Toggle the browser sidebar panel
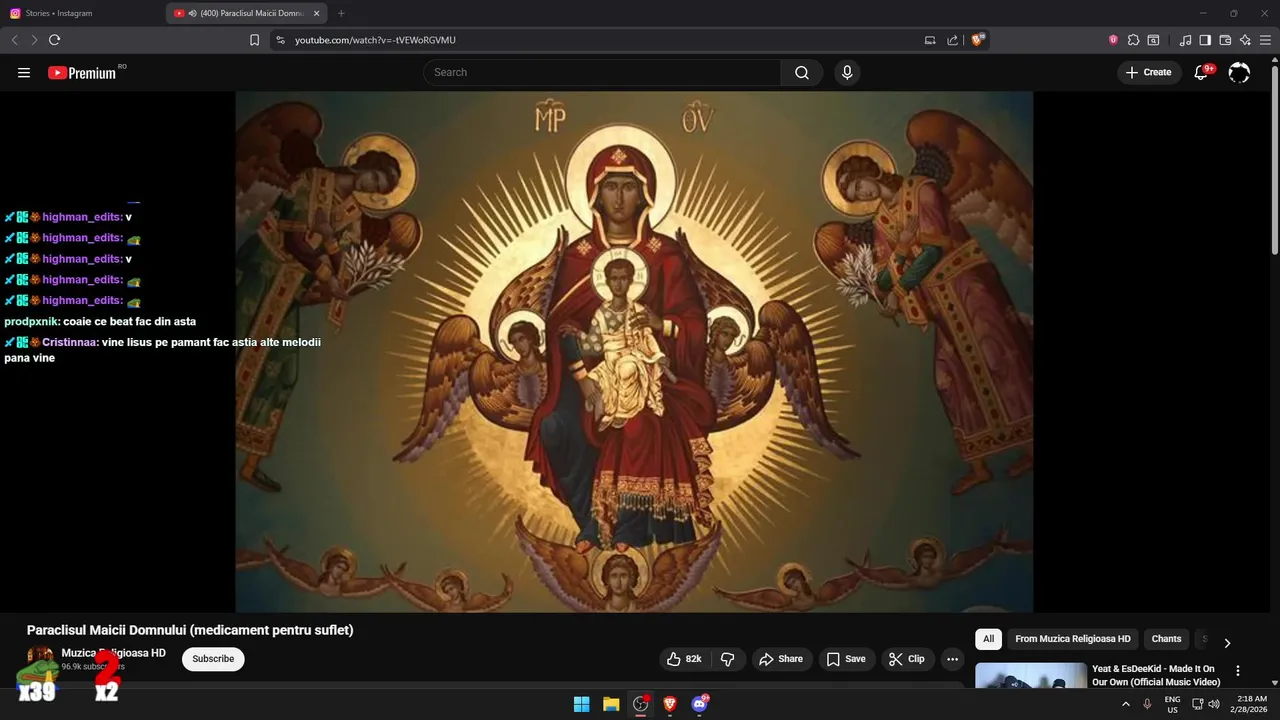 (1205, 40)
